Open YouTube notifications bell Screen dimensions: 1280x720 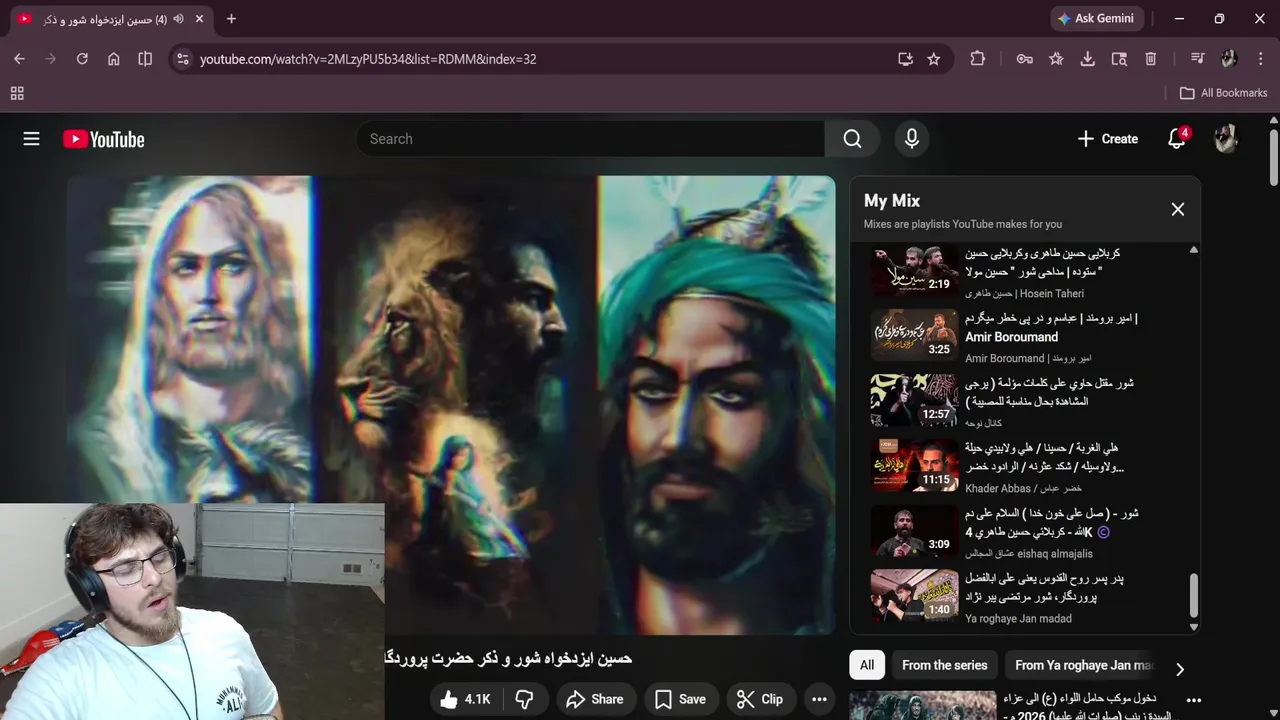click(1177, 139)
